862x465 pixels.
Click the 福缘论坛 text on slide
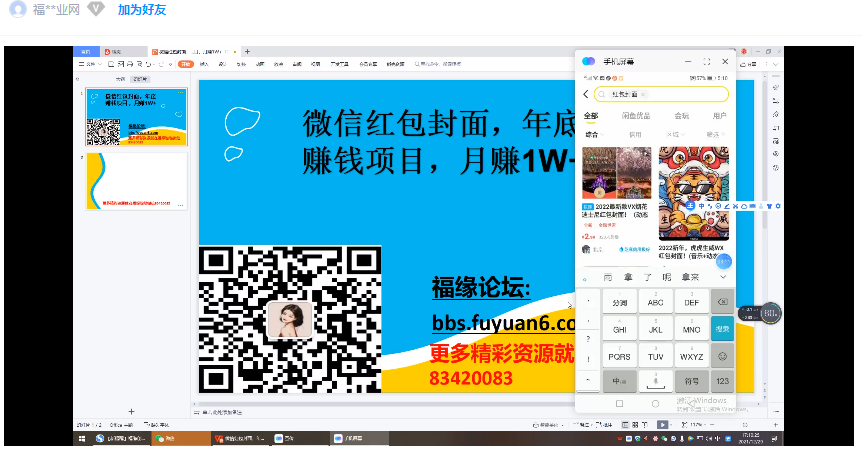[481, 287]
